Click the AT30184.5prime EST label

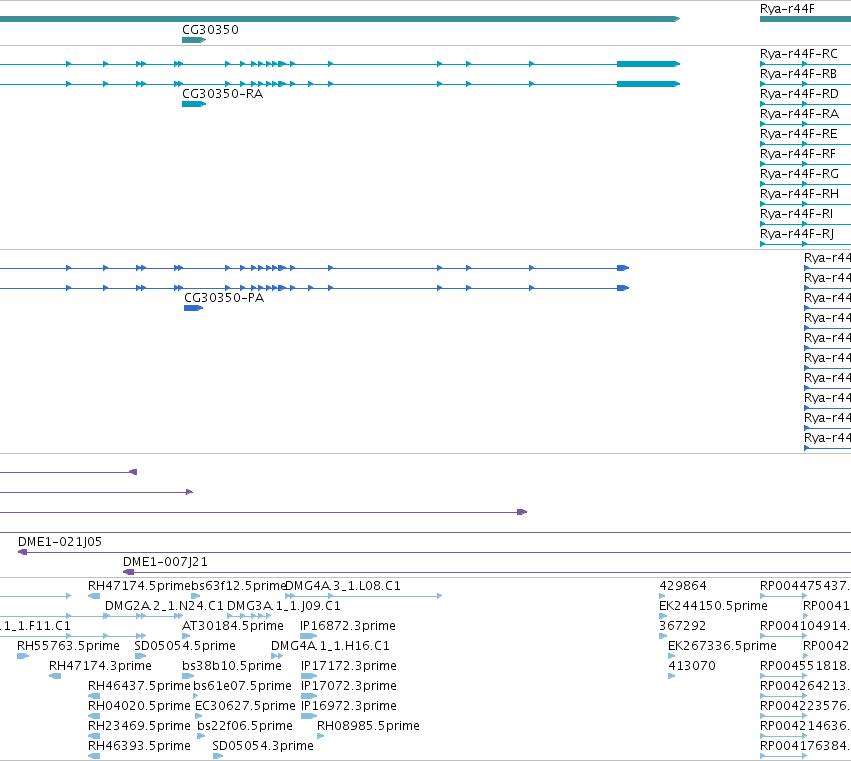point(233,626)
